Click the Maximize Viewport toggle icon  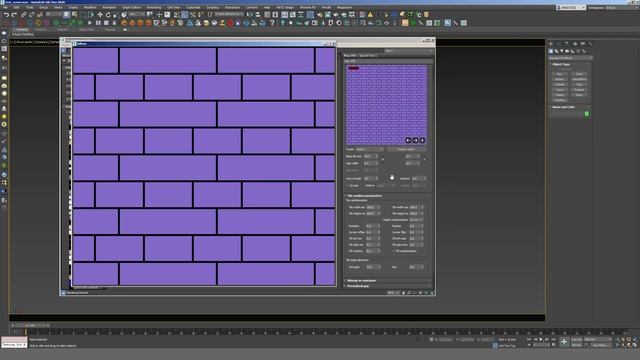[x=634, y=345]
